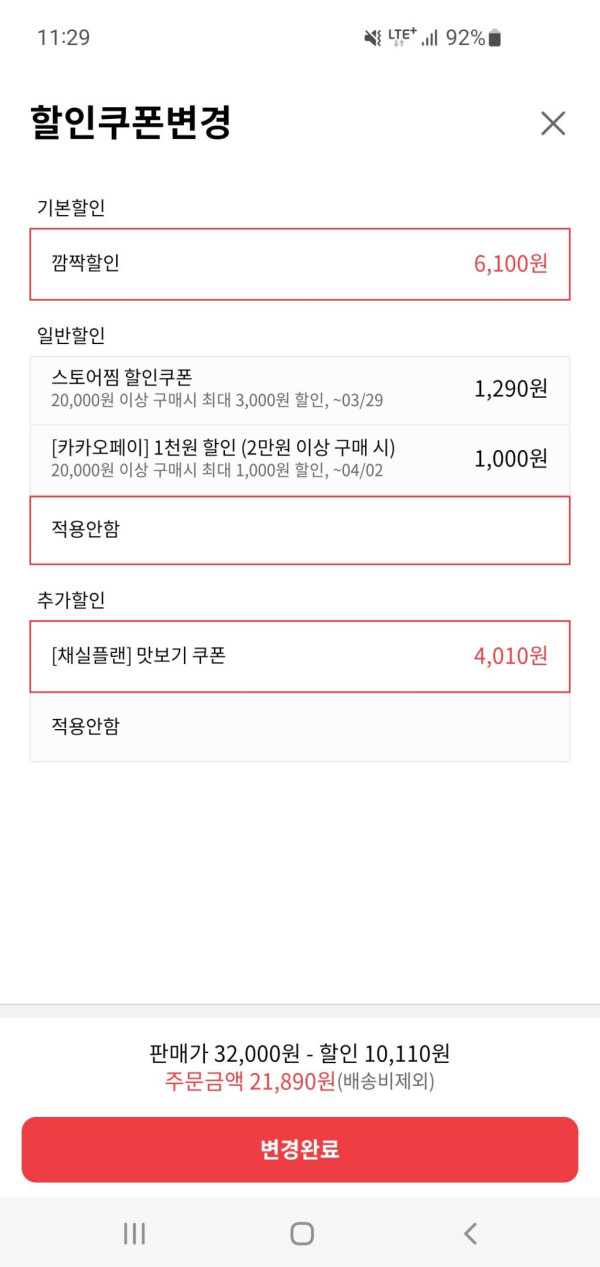Tap the 4,010원 맛보기 쿠폰 amount
600x1267 pixels.
click(x=510, y=656)
